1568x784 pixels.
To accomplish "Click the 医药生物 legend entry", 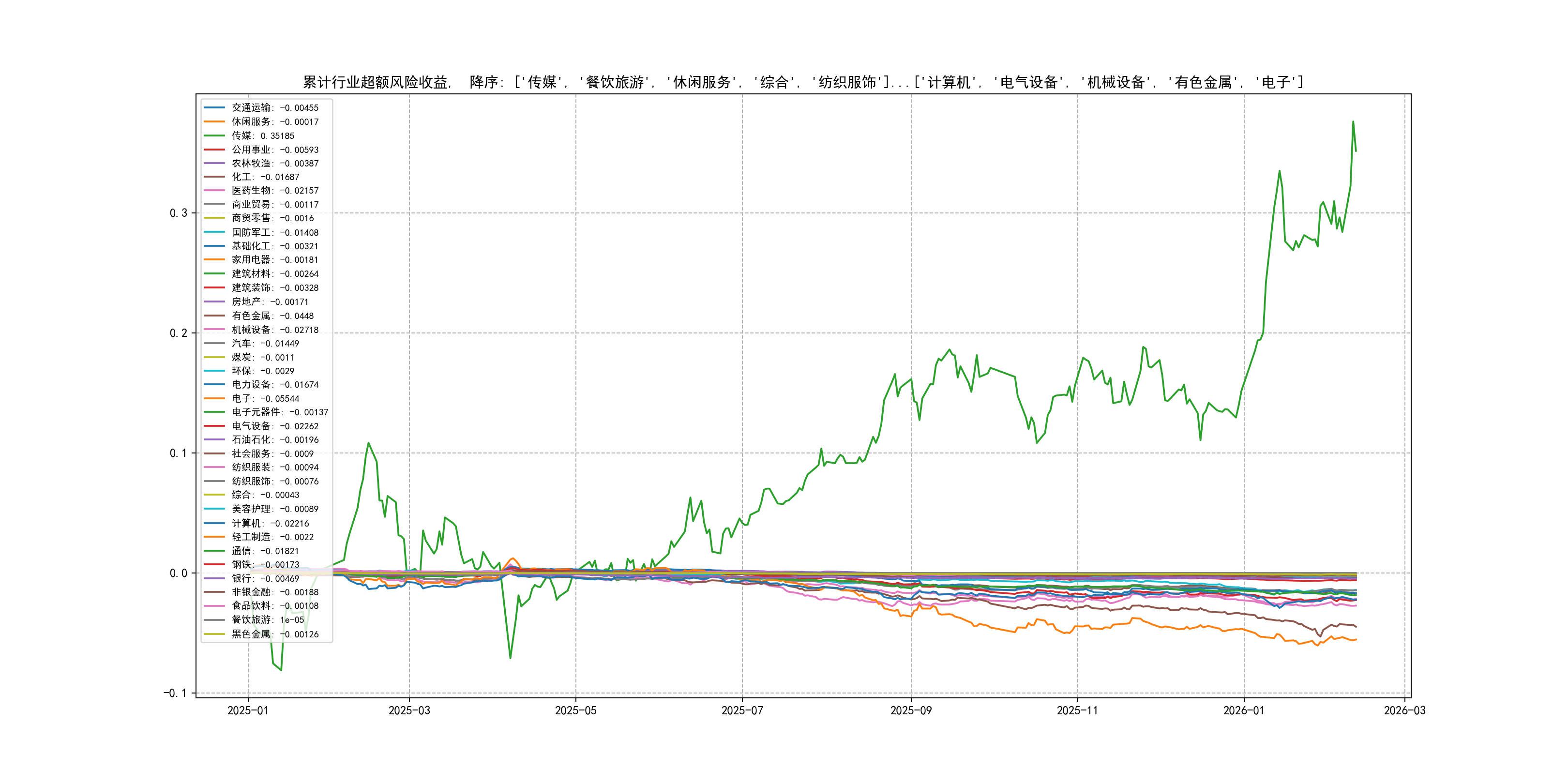I will click(274, 191).
